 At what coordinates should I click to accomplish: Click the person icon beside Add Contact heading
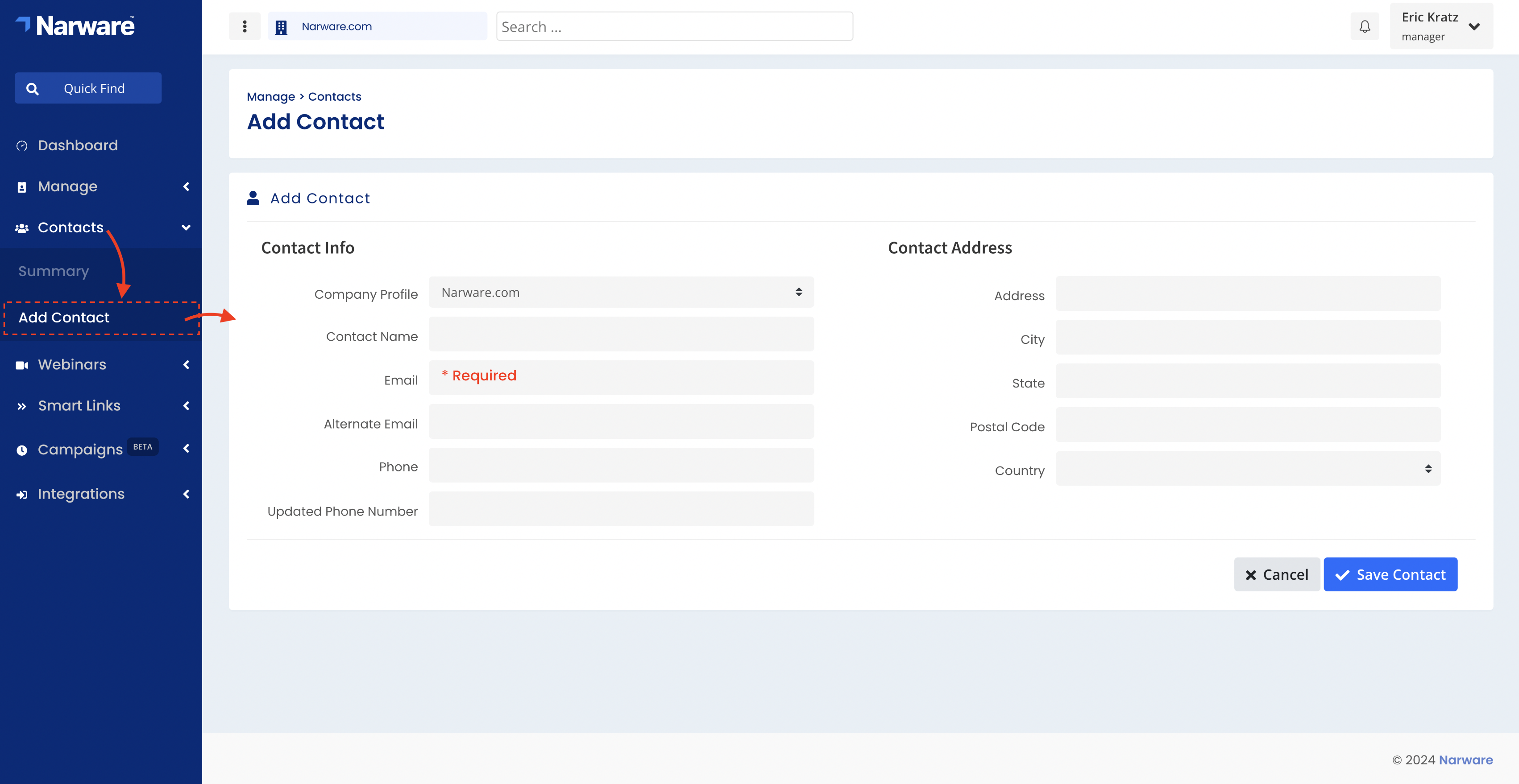pyautogui.click(x=253, y=198)
